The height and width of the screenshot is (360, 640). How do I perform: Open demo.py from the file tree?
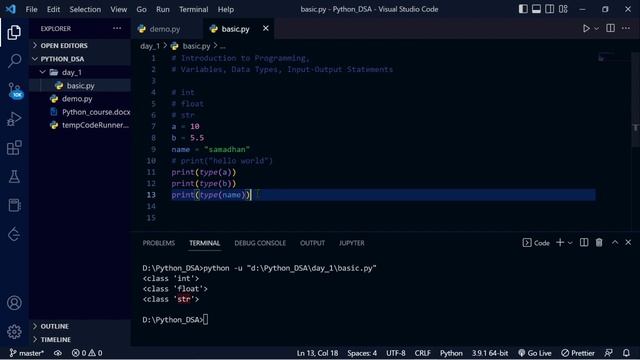(x=80, y=98)
